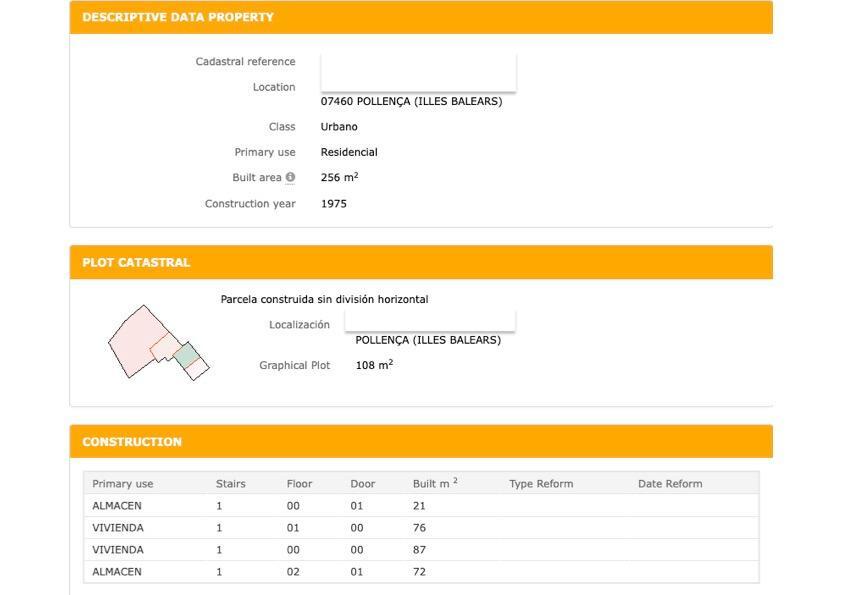Click the Date Reform column header

(x=670, y=484)
